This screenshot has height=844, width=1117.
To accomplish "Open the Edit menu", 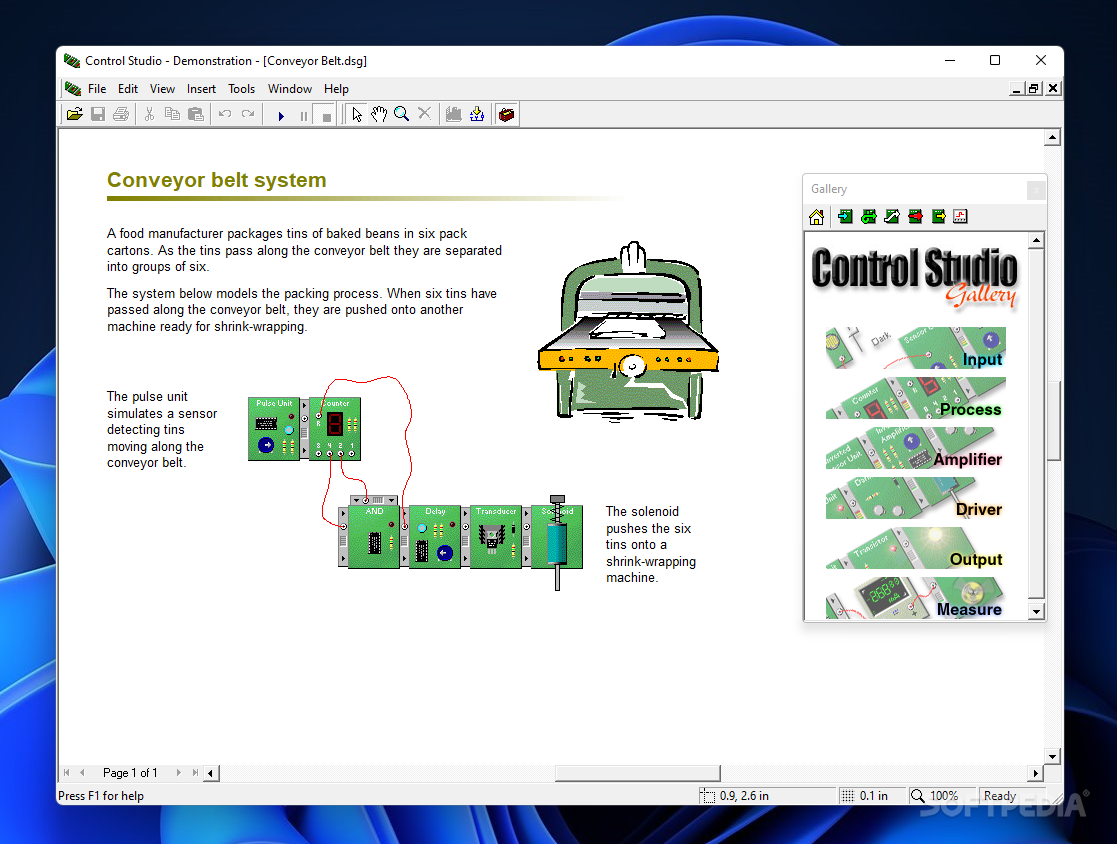I will (128, 89).
